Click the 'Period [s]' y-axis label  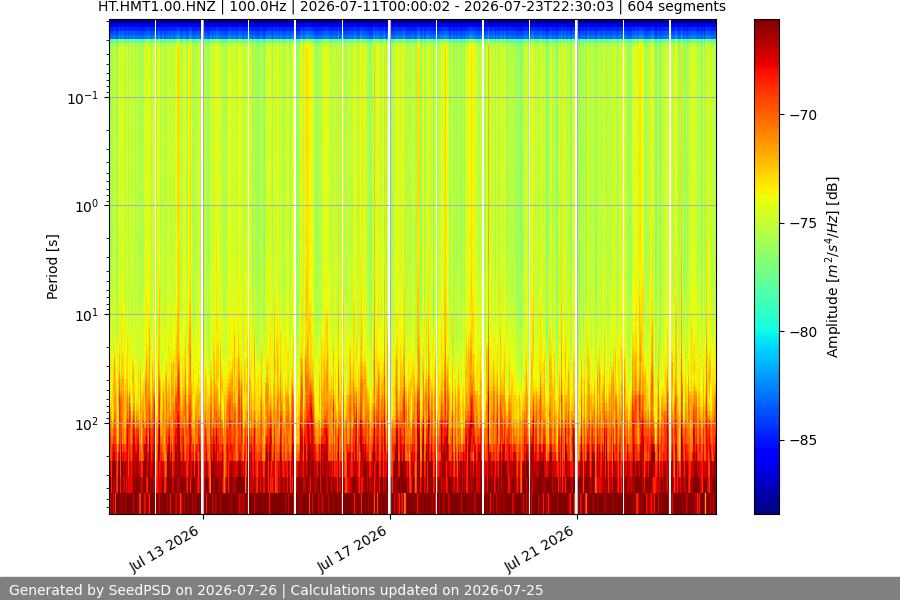(x=52, y=267)
